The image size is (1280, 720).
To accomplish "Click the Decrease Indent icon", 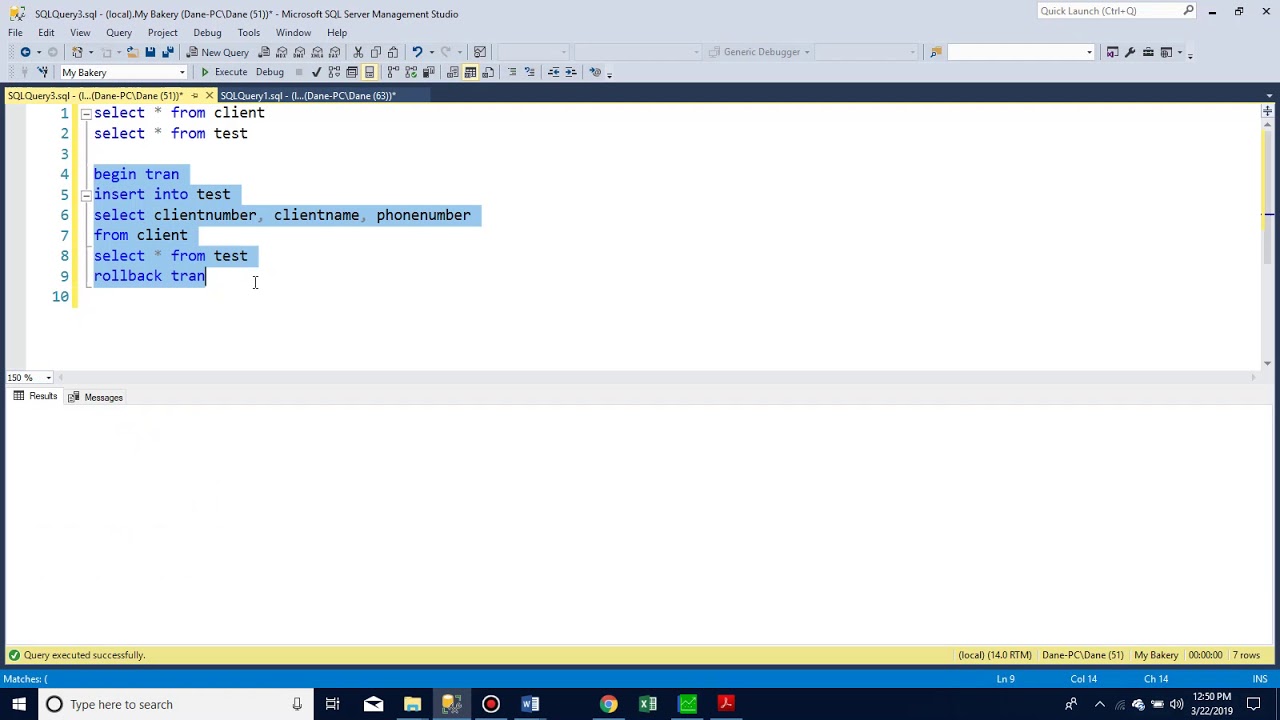I will point(553,72).
